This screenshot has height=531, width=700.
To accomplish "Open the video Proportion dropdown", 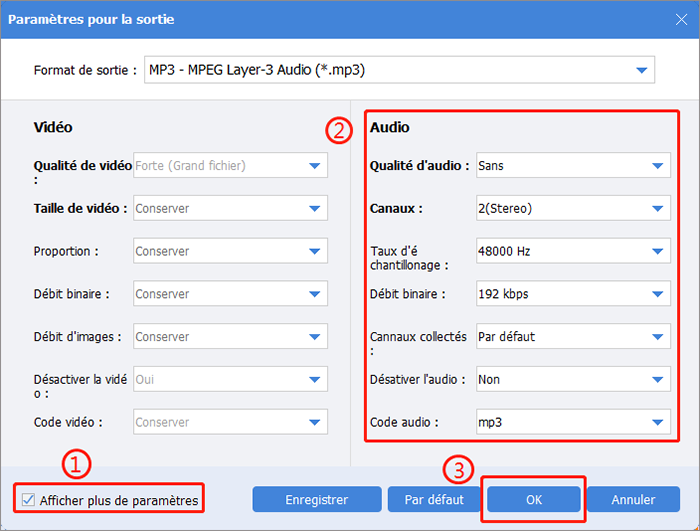I will pyautogui.click(x=230, y=251).
